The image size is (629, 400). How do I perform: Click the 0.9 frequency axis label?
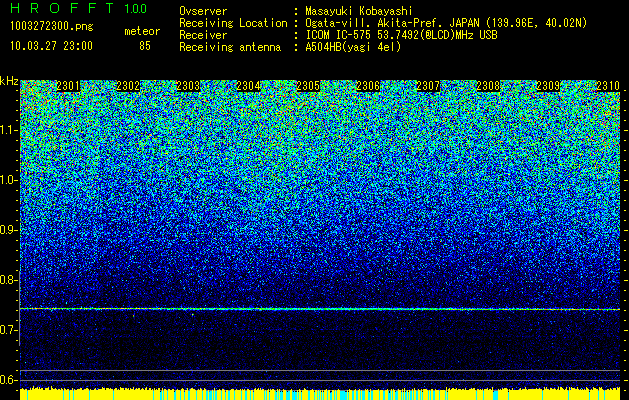8,230
